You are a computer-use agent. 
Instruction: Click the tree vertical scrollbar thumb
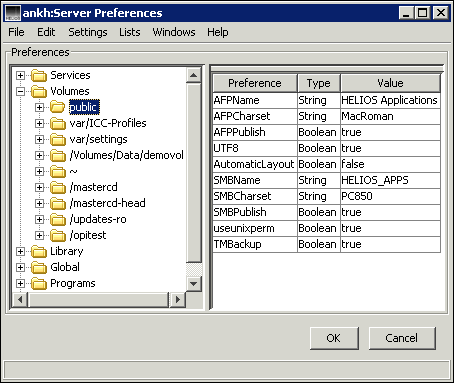pos(193,173)
